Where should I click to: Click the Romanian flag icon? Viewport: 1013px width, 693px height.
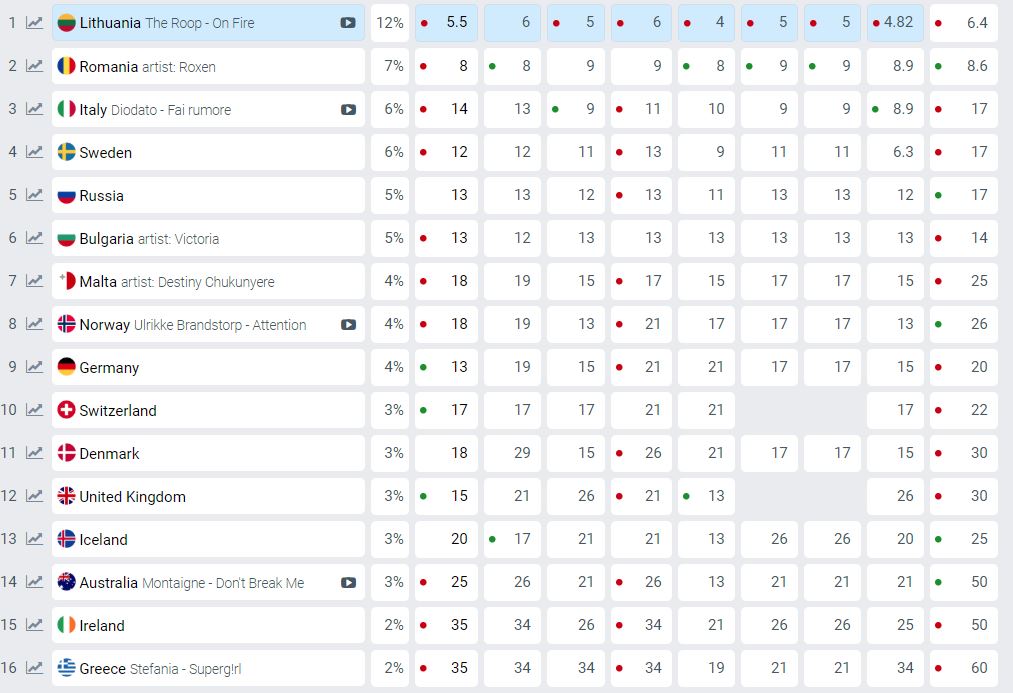pyautogui.click(x=66, y=66)
